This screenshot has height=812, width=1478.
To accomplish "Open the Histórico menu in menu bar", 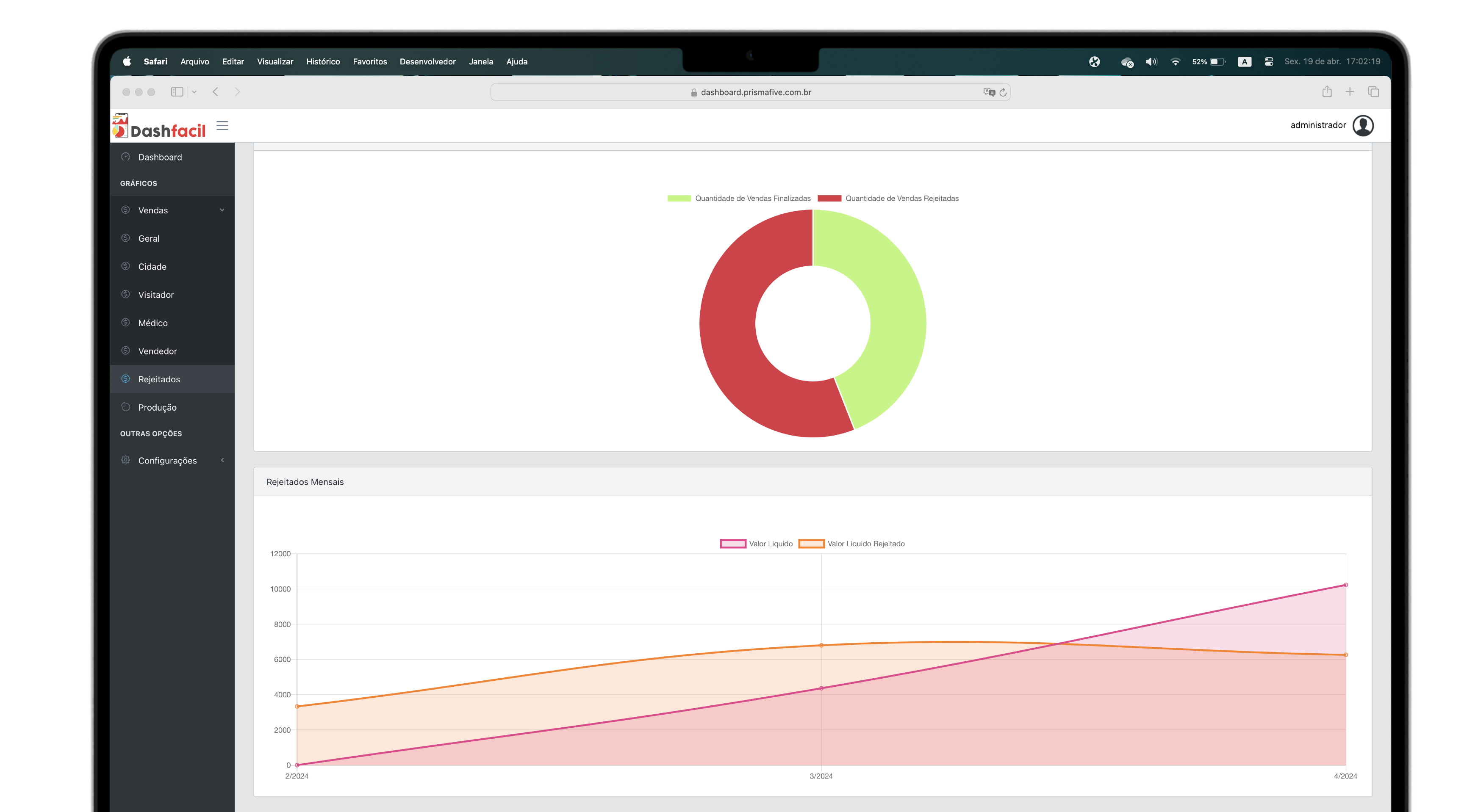I will (x=322, y=62).
